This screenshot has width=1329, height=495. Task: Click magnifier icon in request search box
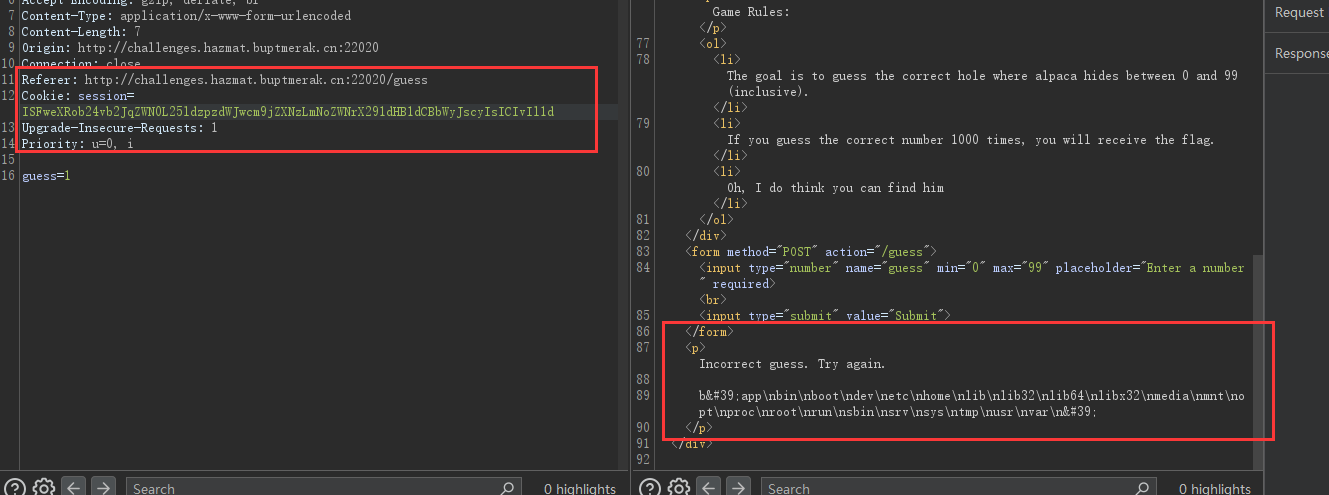[x=509, y=488]
